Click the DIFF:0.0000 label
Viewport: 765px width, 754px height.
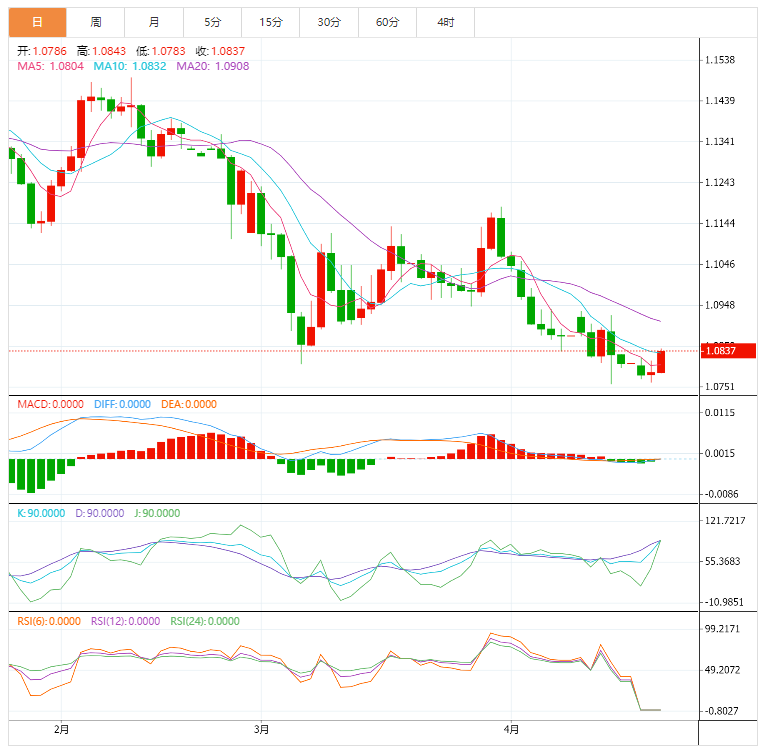(122, 404)
